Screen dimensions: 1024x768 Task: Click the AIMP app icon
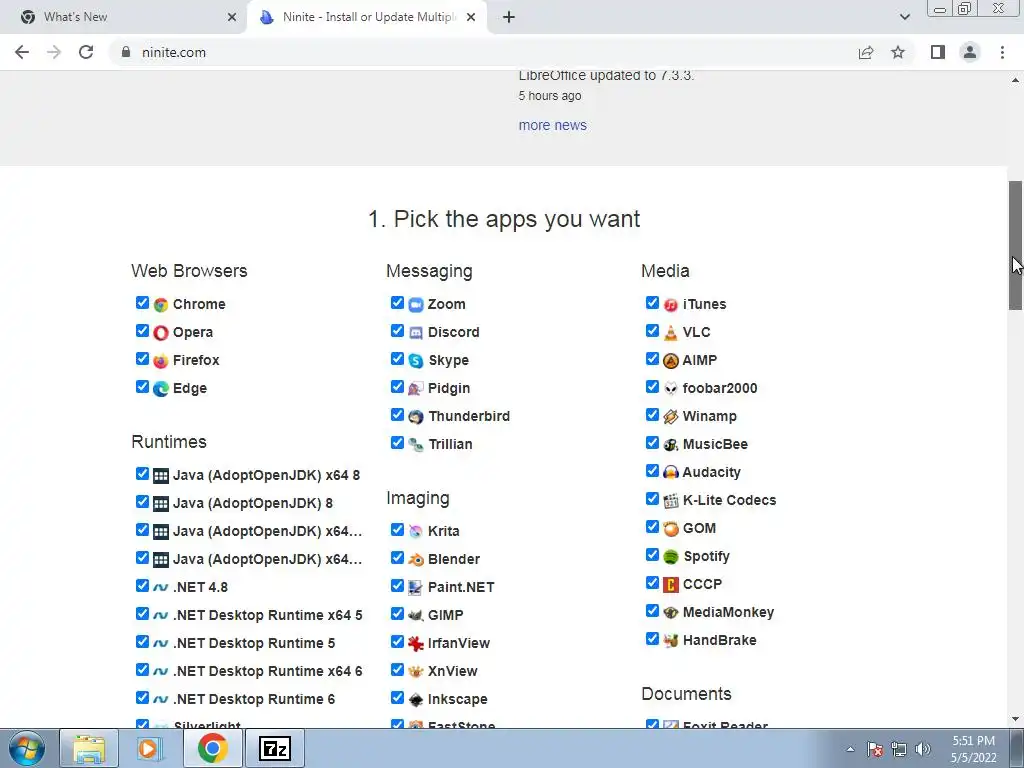coord(671,361)
